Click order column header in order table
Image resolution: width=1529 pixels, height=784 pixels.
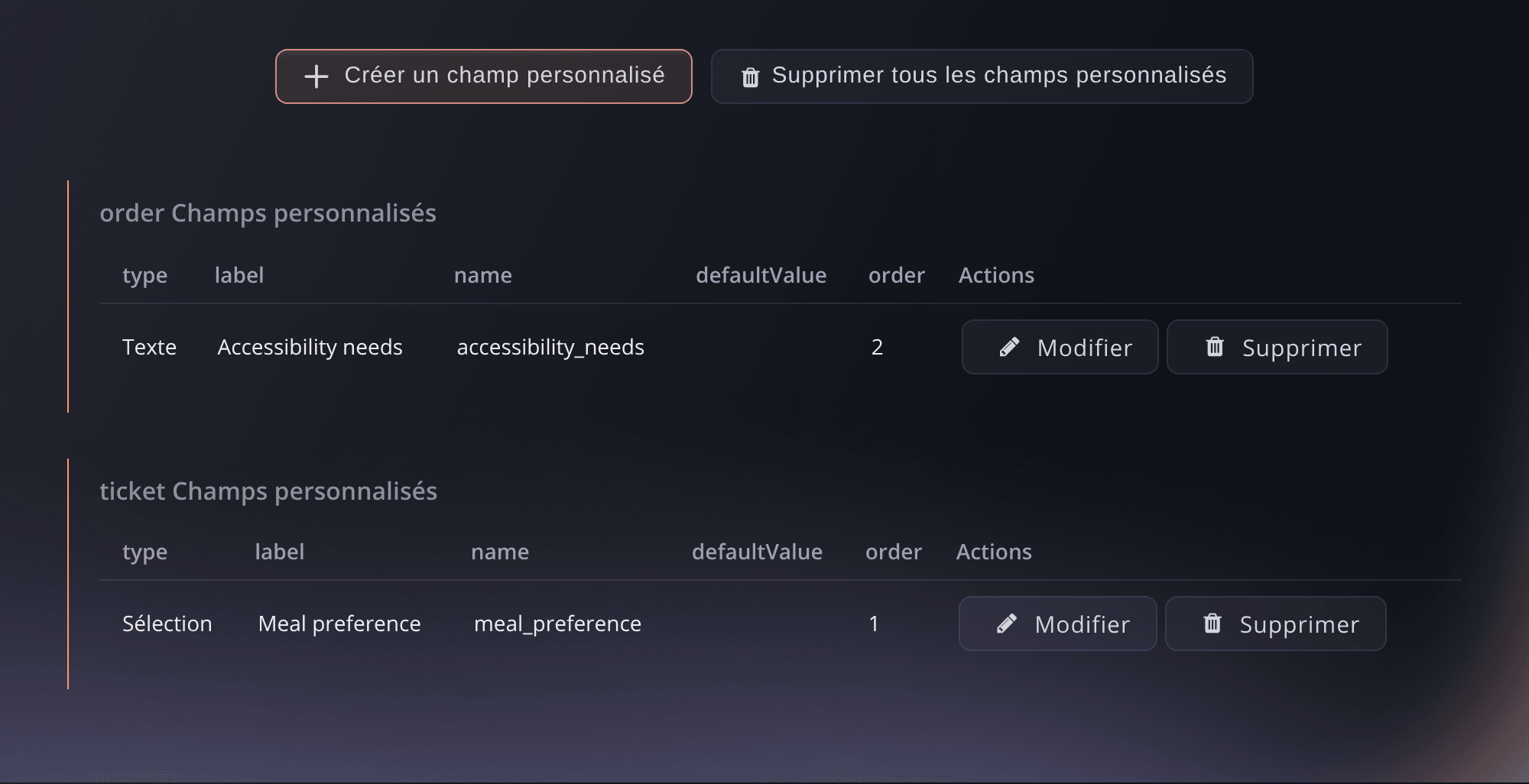pyautogui.click(x=897, y=275)
